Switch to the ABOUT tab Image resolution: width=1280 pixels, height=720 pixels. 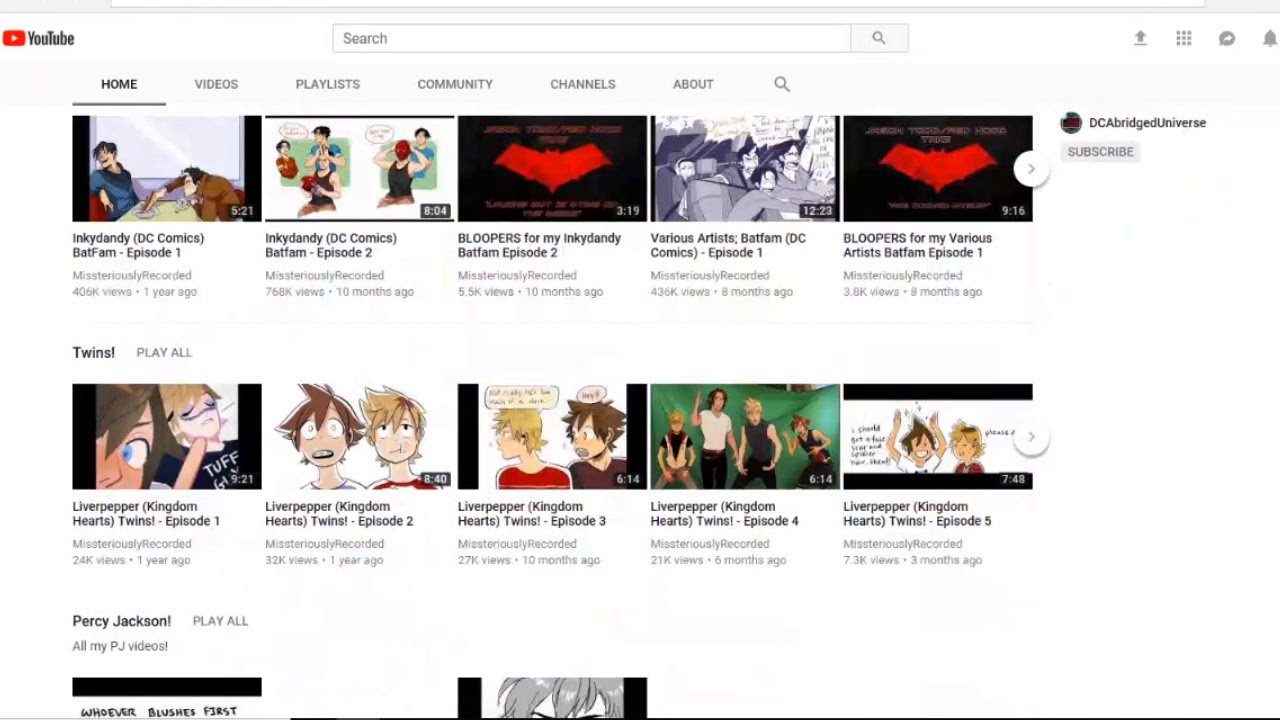tap(693, 84)
